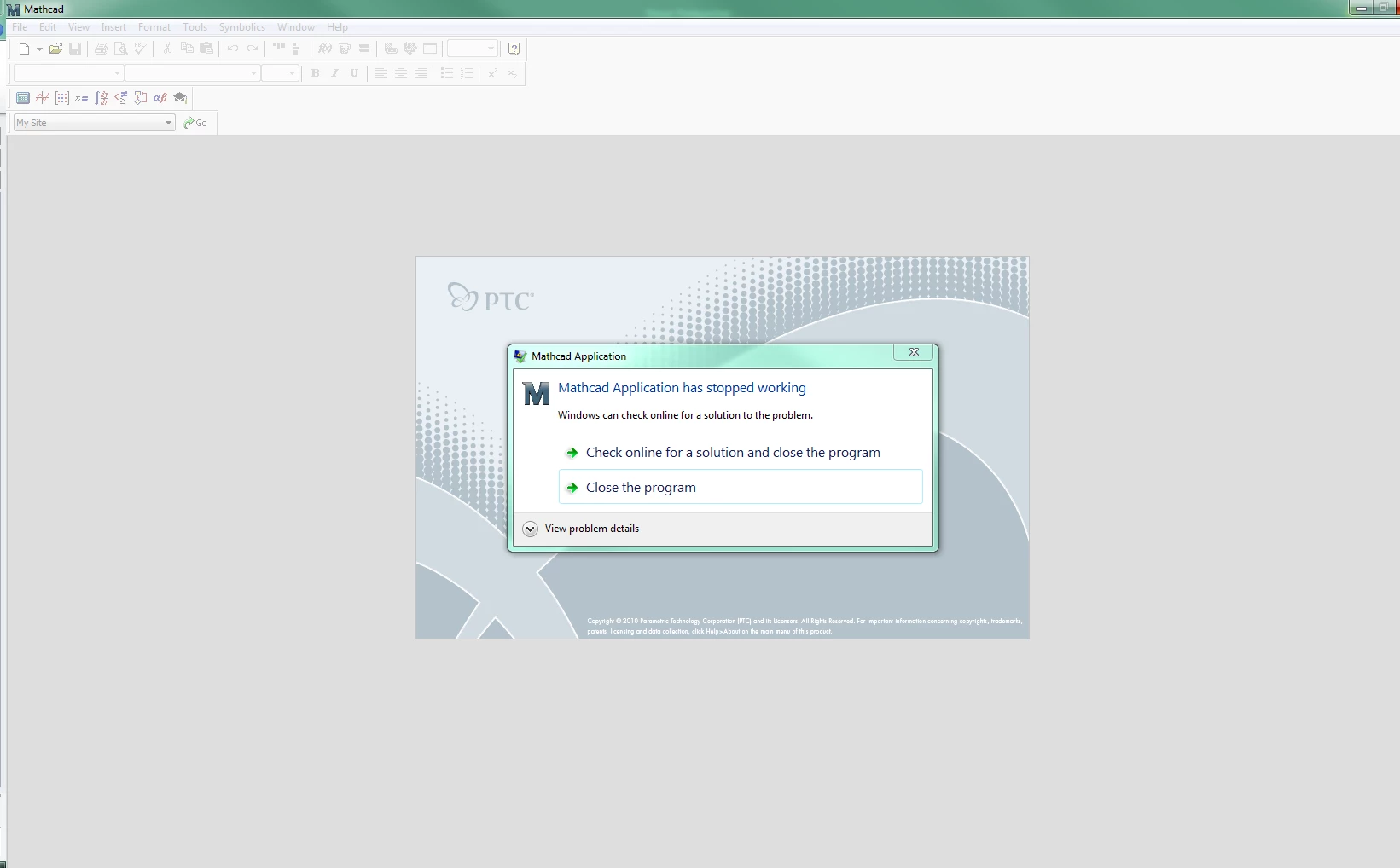Image resolution: width=1400 pixels, height=868 pixels.
Task: Click the Redo arrow icon
Action: tap(253, 49)
